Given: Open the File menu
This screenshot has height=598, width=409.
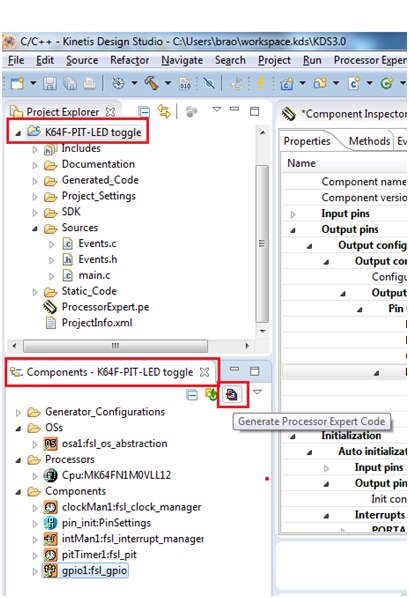Looking at the screenshot, I should pos(16,60).
